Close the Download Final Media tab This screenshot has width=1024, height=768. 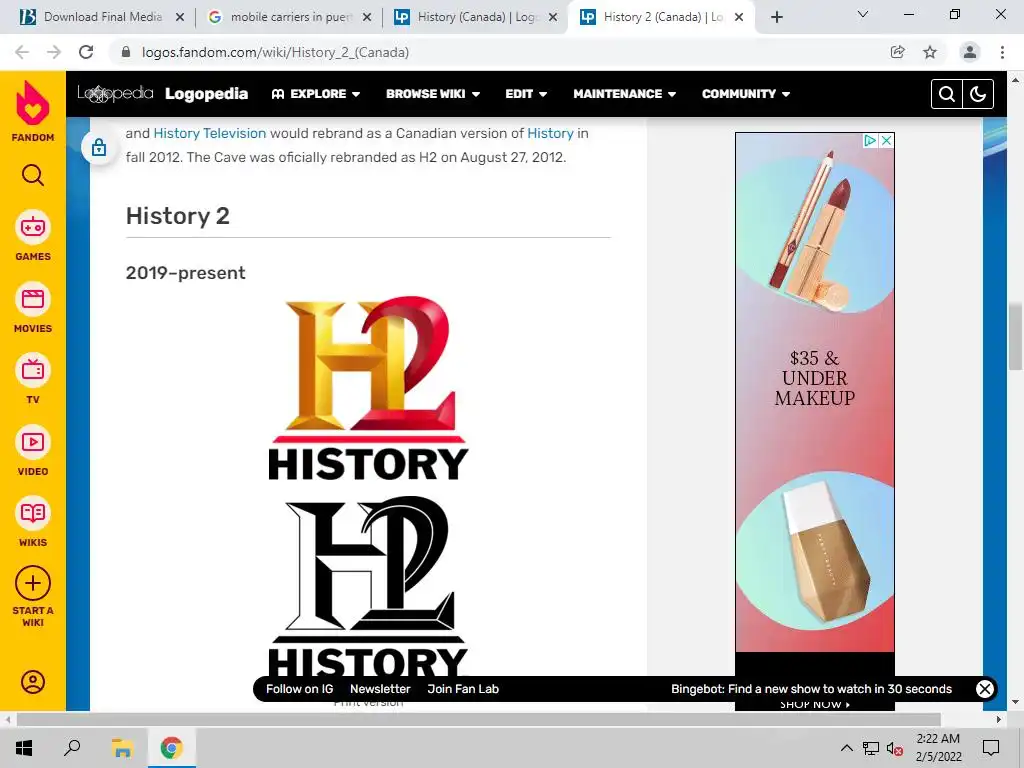click(x=180, y=17)
